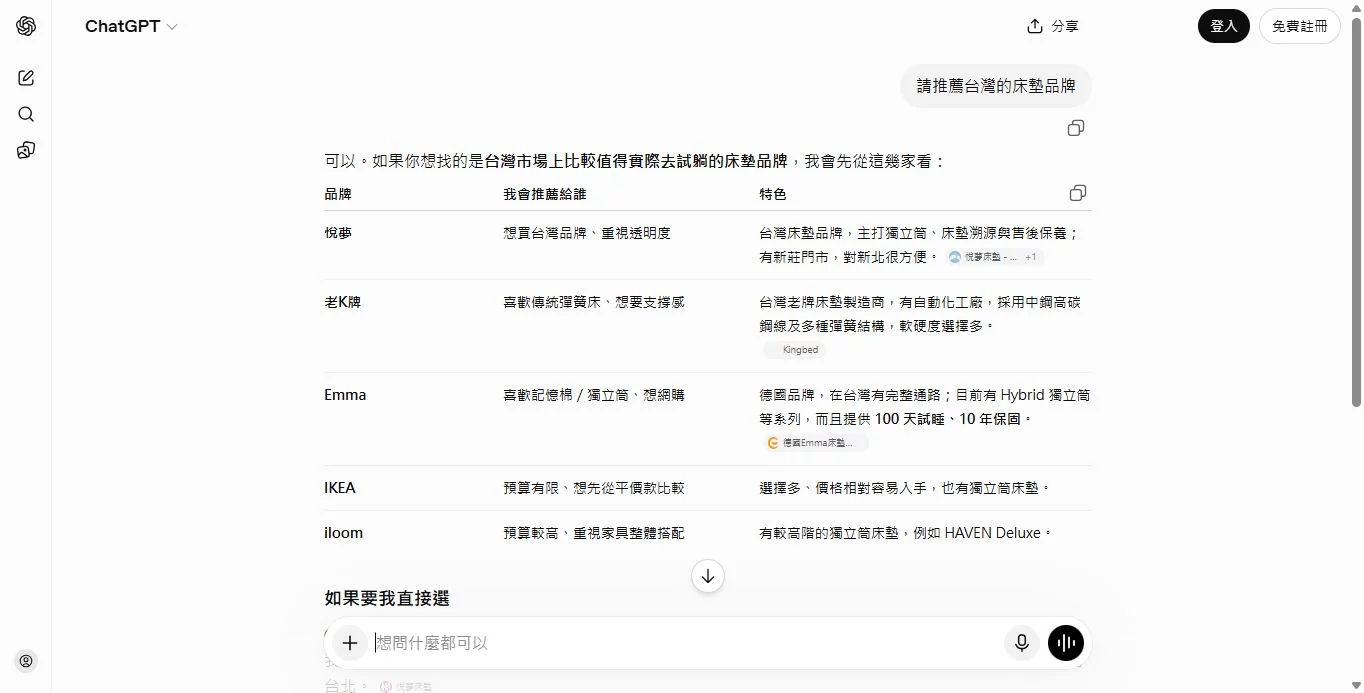This screenshot has height=693, width=1364.
Task: Click the microphone dictation icon
Action: click(x=1021, y=643)
